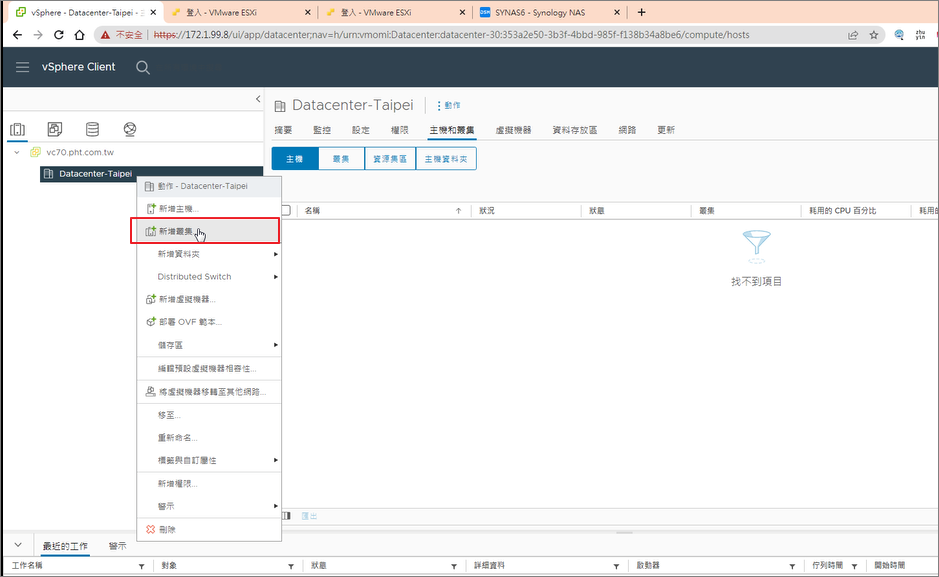Go back in browser history
The height and width of the screenshot is (577, 939).
coord(17,35)
